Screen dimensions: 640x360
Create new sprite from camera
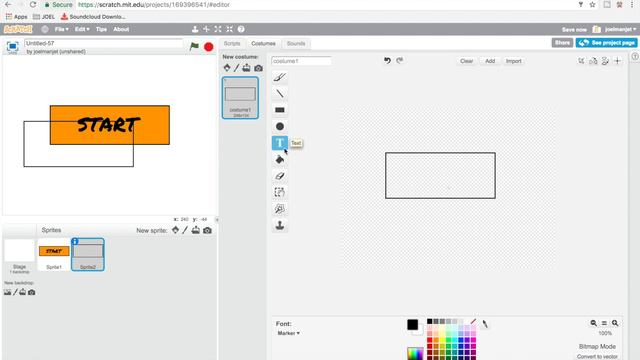(x=207, y=231)
